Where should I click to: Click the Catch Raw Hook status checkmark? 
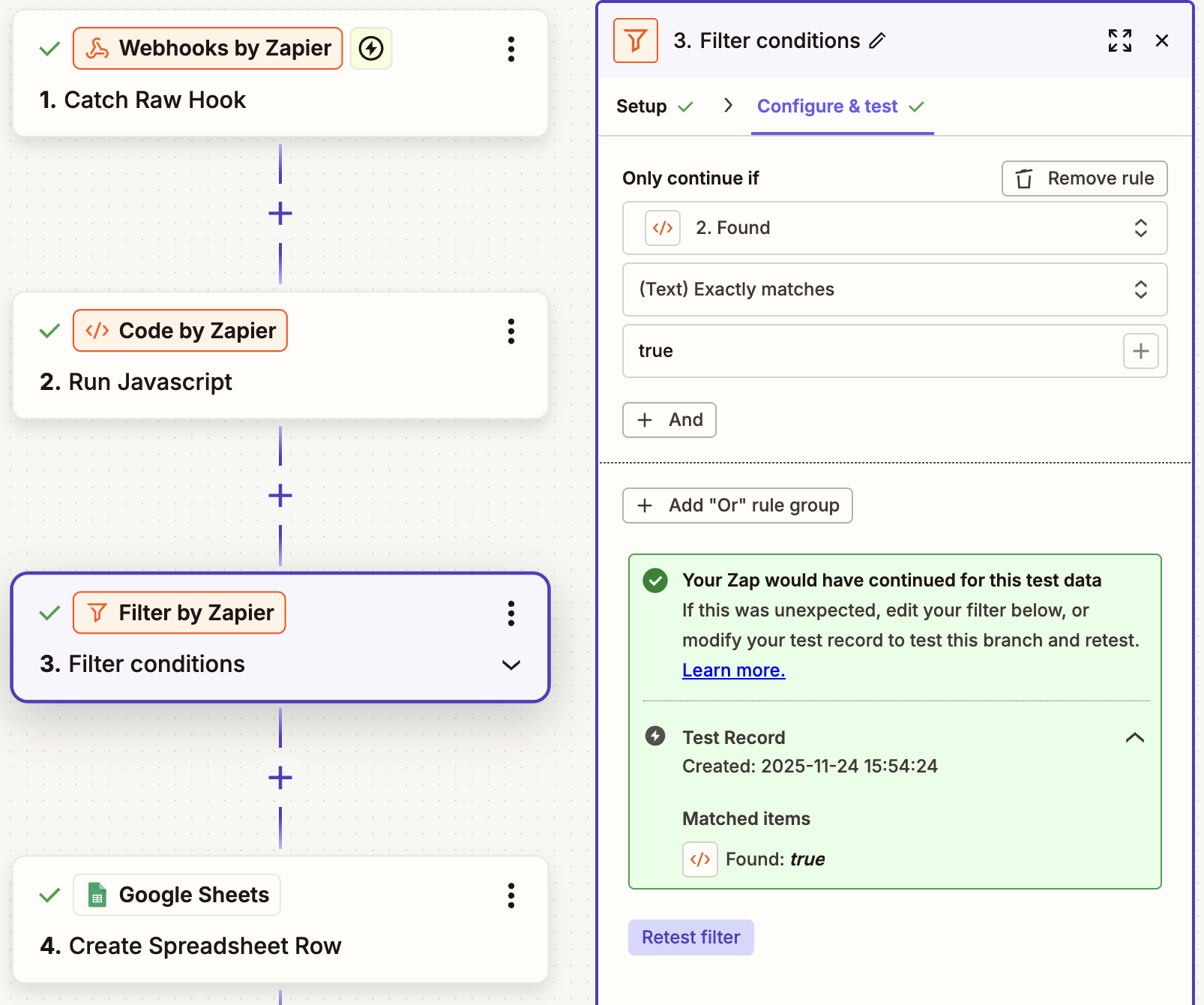pyautogui.click(x=49, y=49)
